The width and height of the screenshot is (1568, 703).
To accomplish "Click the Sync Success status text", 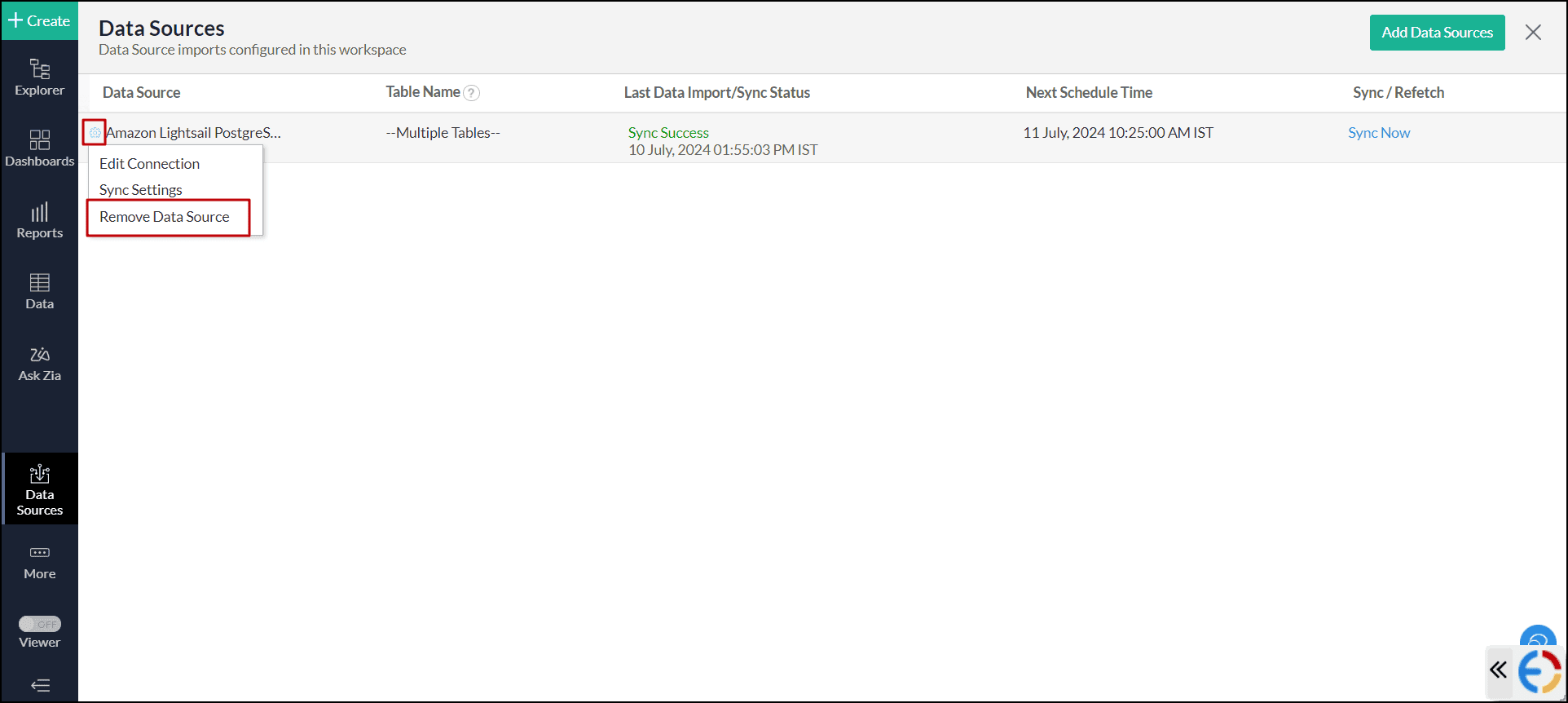I will (668, 133).
